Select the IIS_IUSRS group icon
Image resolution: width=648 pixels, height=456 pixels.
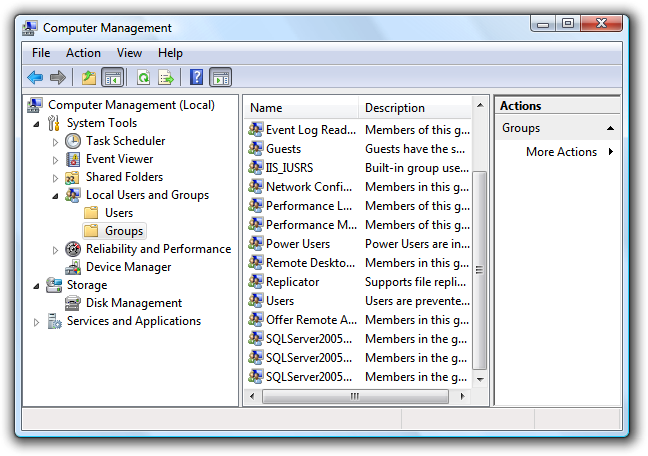256,167
